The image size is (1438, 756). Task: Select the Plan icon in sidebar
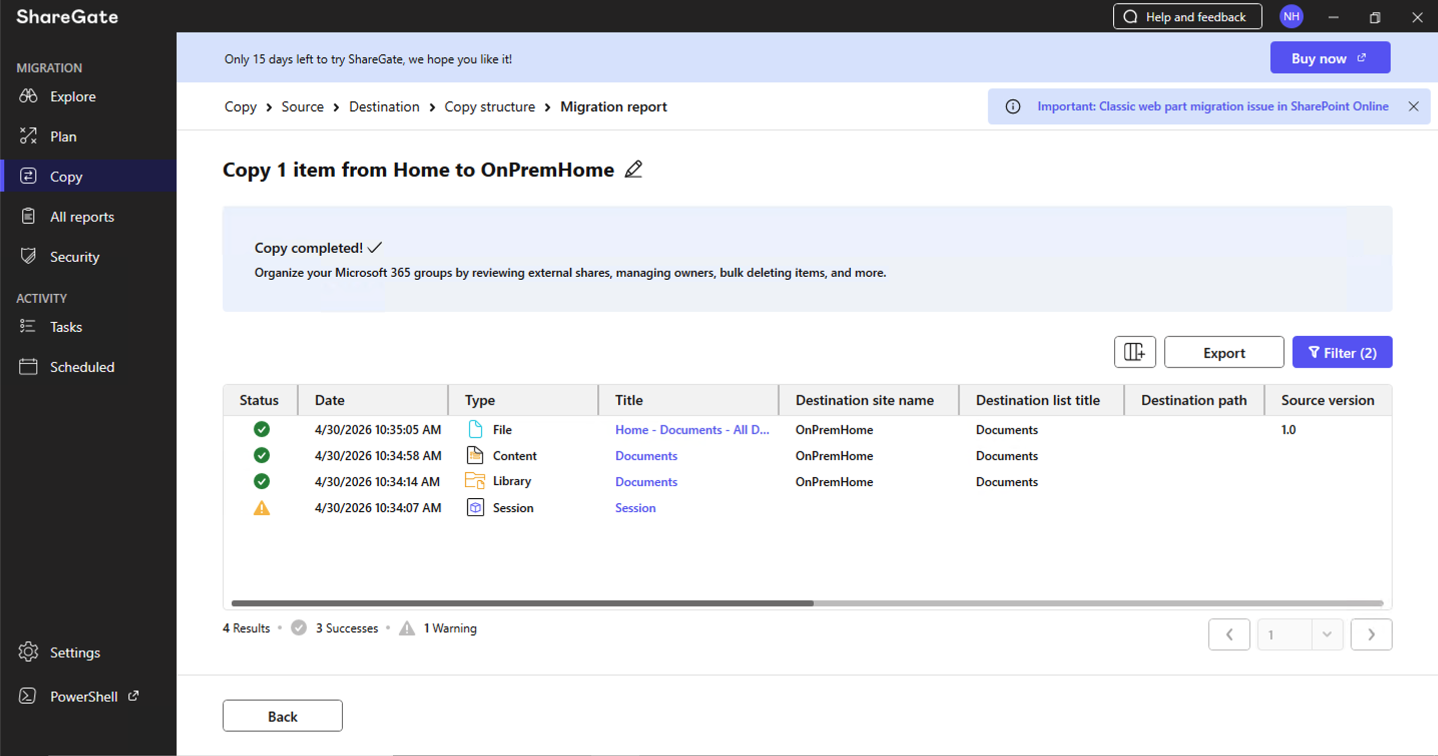click(28, 136)
